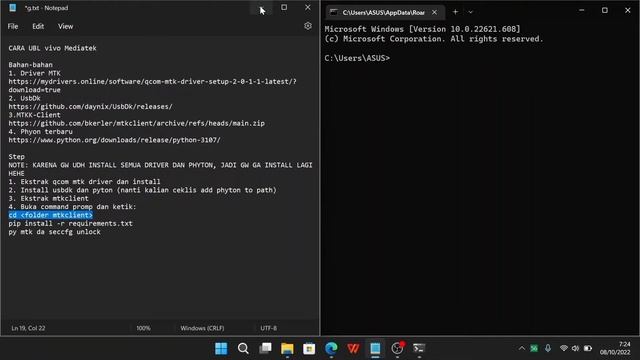Open taskbar Search

pyautogui.click(x=243, y=349)
